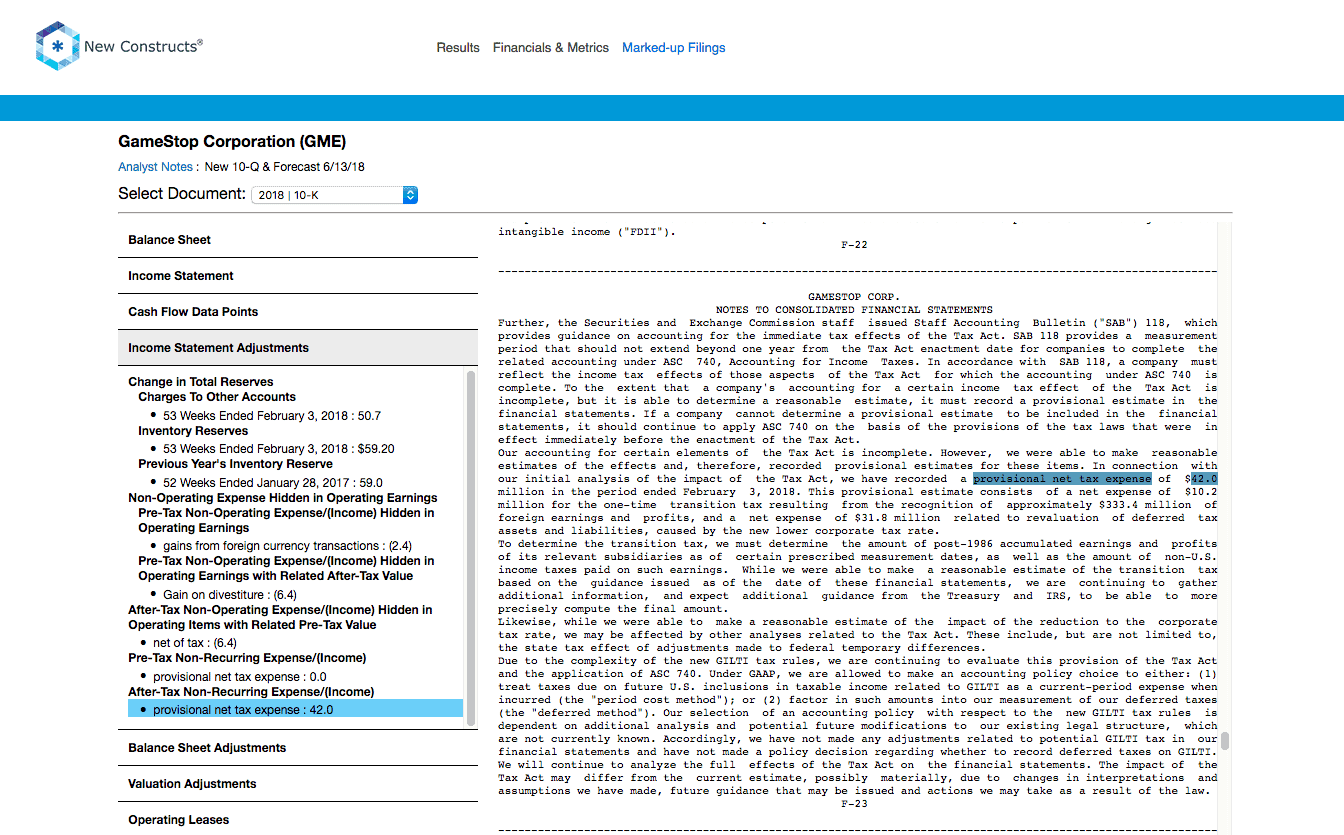
Task: Click 'Pre-Tax Non-Recurring Expense/(Income)' heading
Action: [247, 658]
